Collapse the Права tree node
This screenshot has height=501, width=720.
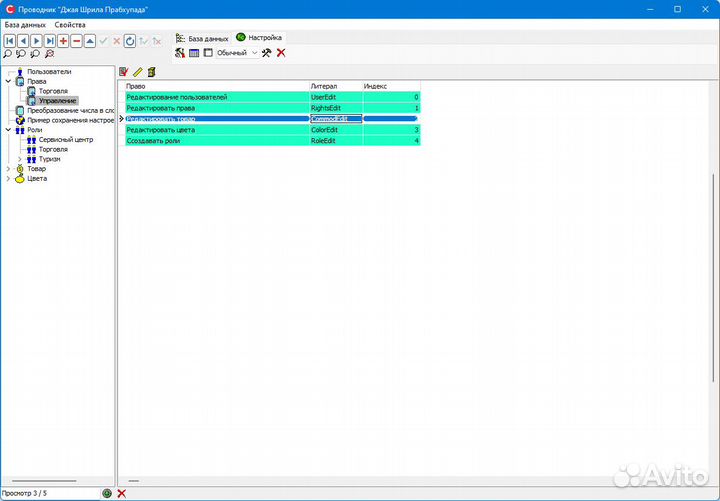click(8, 81)
